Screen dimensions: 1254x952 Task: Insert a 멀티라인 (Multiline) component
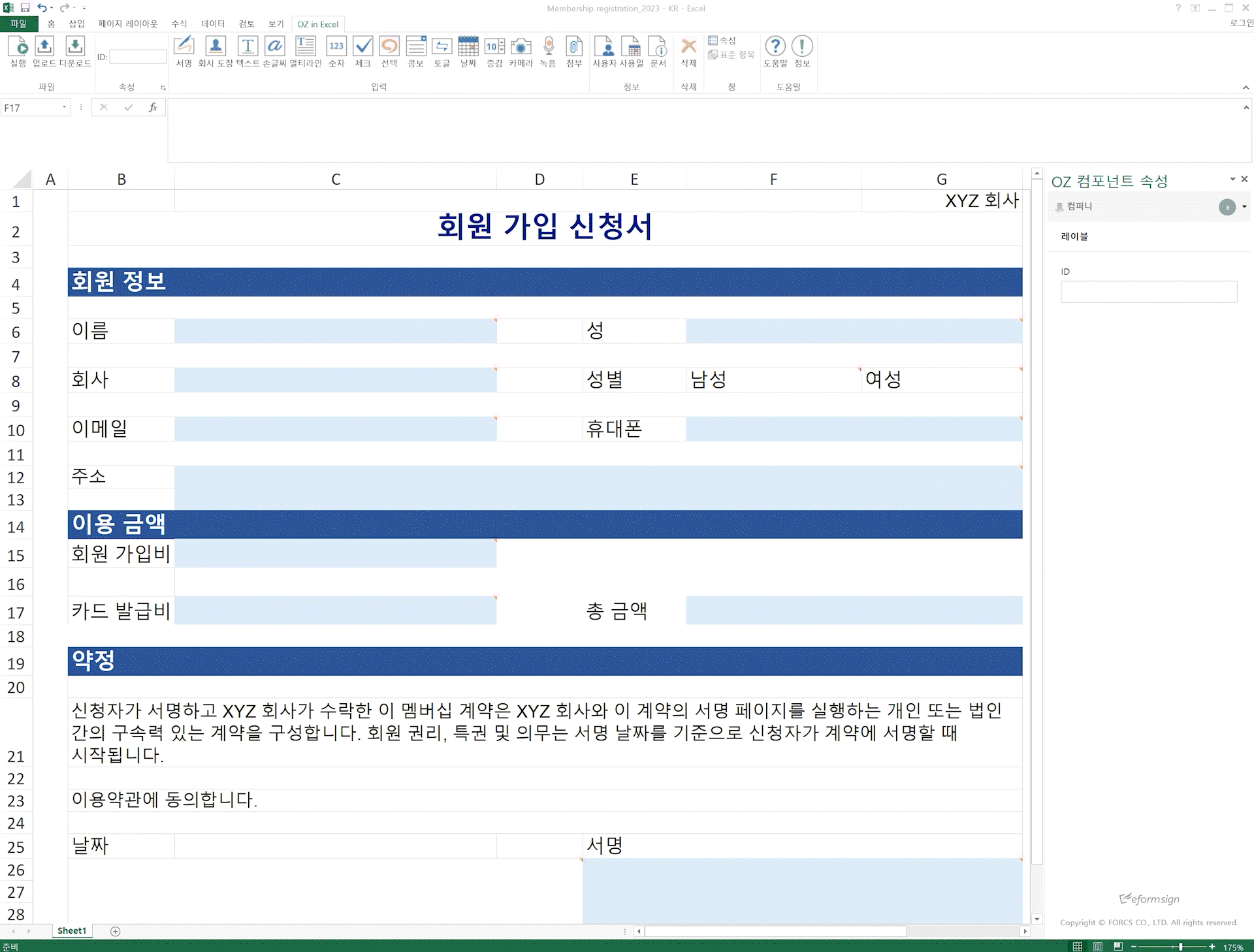point(306,52)
